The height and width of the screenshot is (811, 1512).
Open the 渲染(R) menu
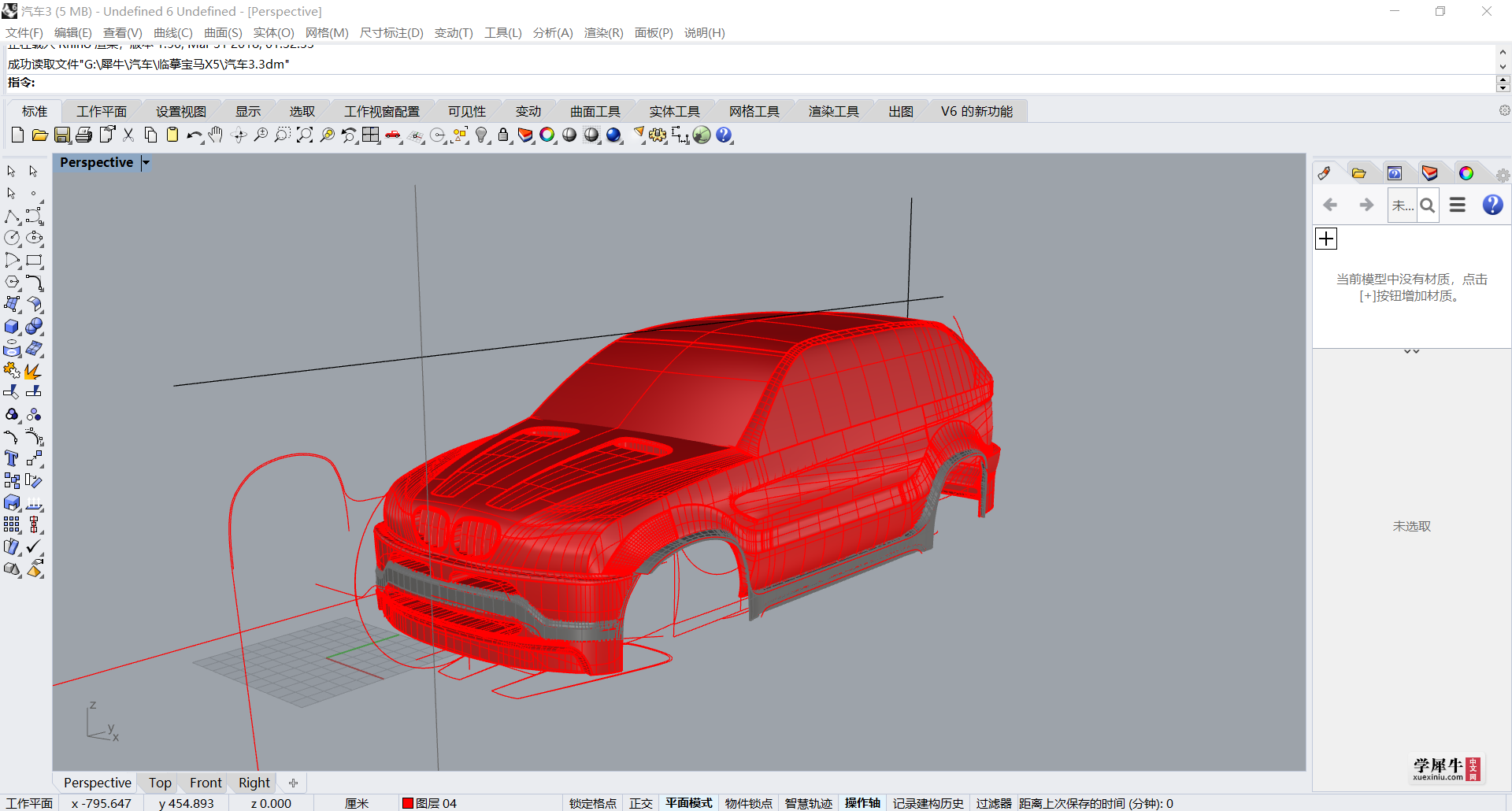click(x=603, y=33)
